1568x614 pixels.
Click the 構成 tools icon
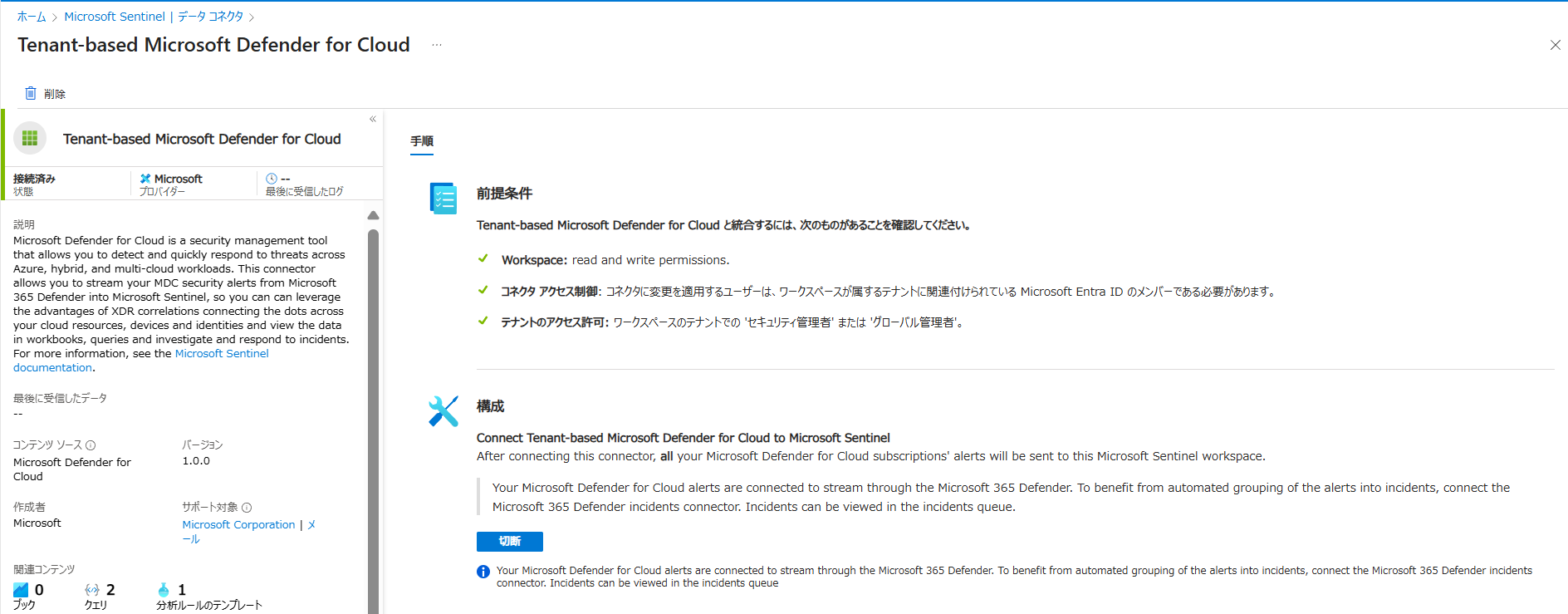click(x=443, y=410)
